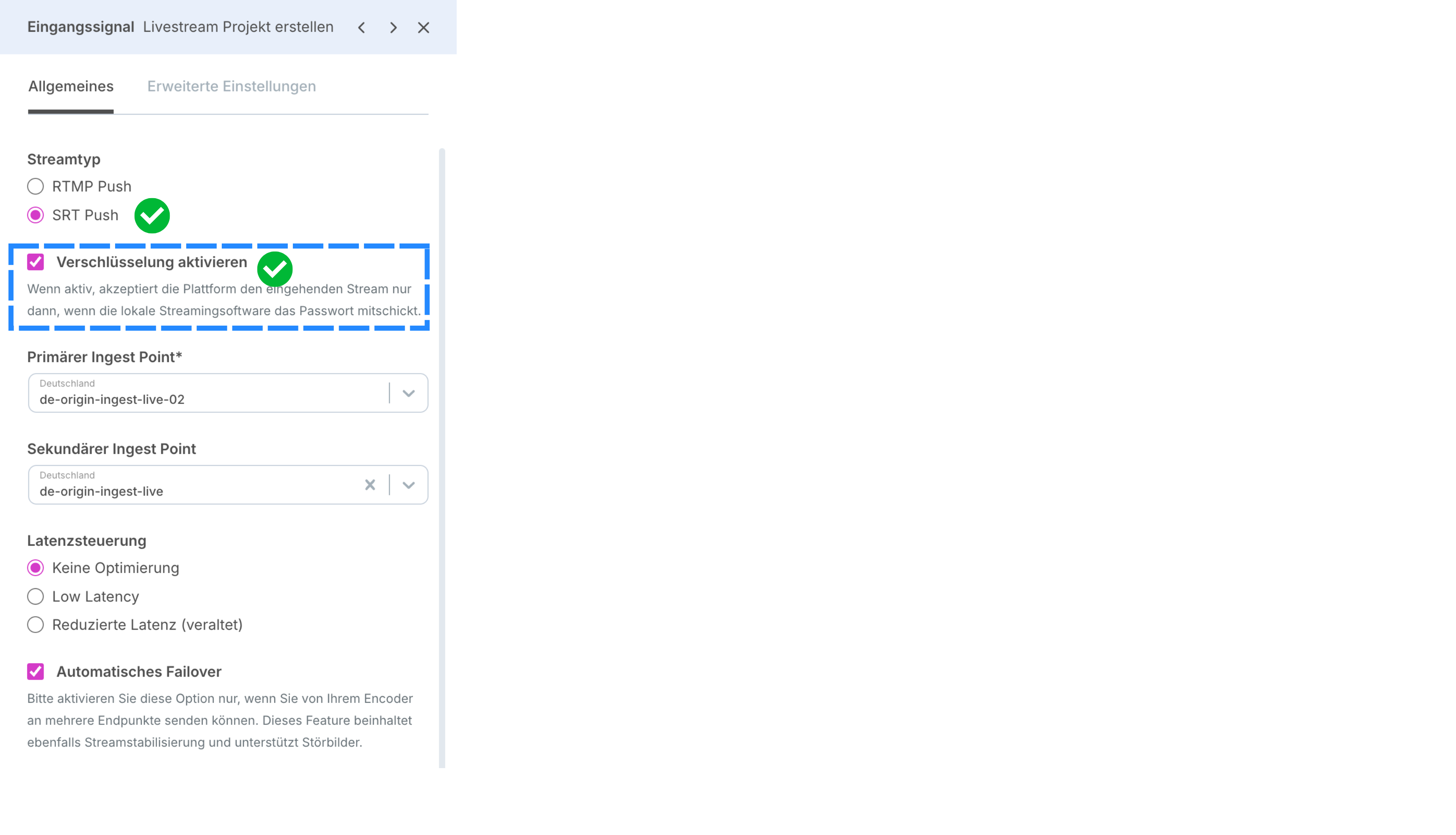Click green checkmark beside SRT Push
Screen dimensions: 1456x835
point(152,216)
